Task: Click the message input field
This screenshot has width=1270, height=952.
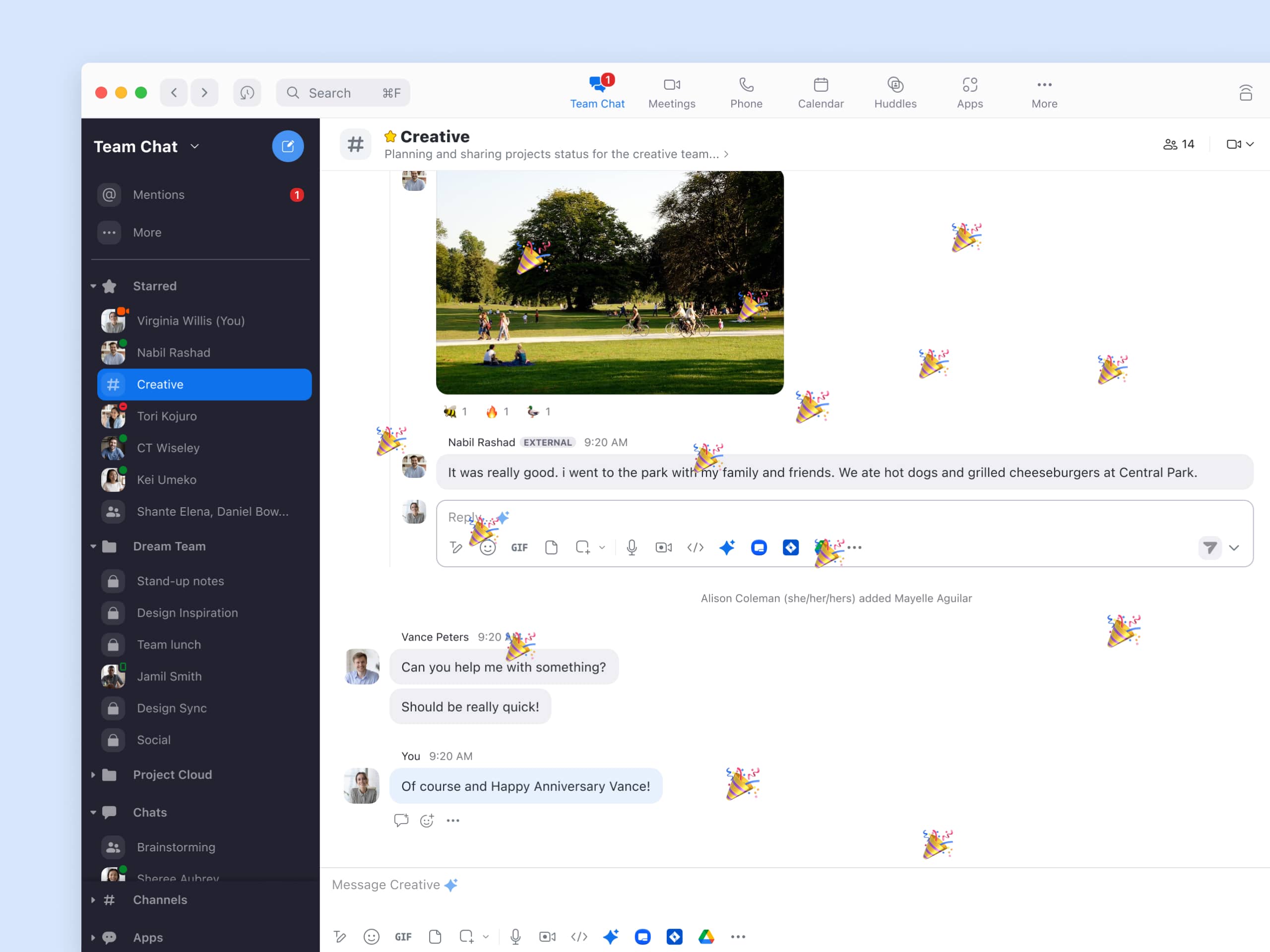Action: click(x=796, y=883)
